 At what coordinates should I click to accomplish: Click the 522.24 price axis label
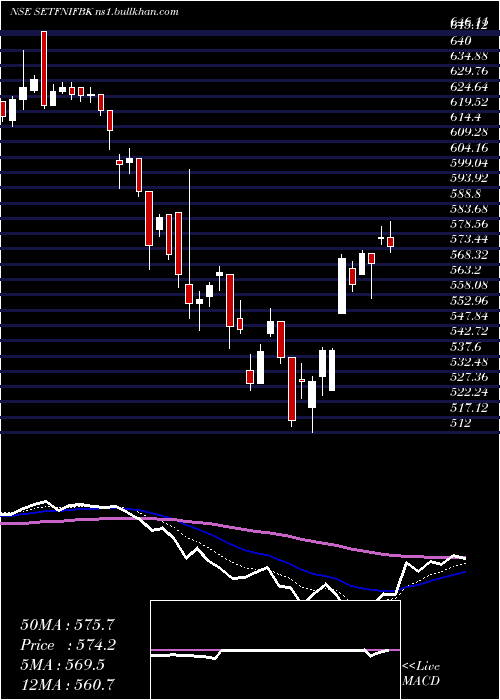tap(469, 392)
